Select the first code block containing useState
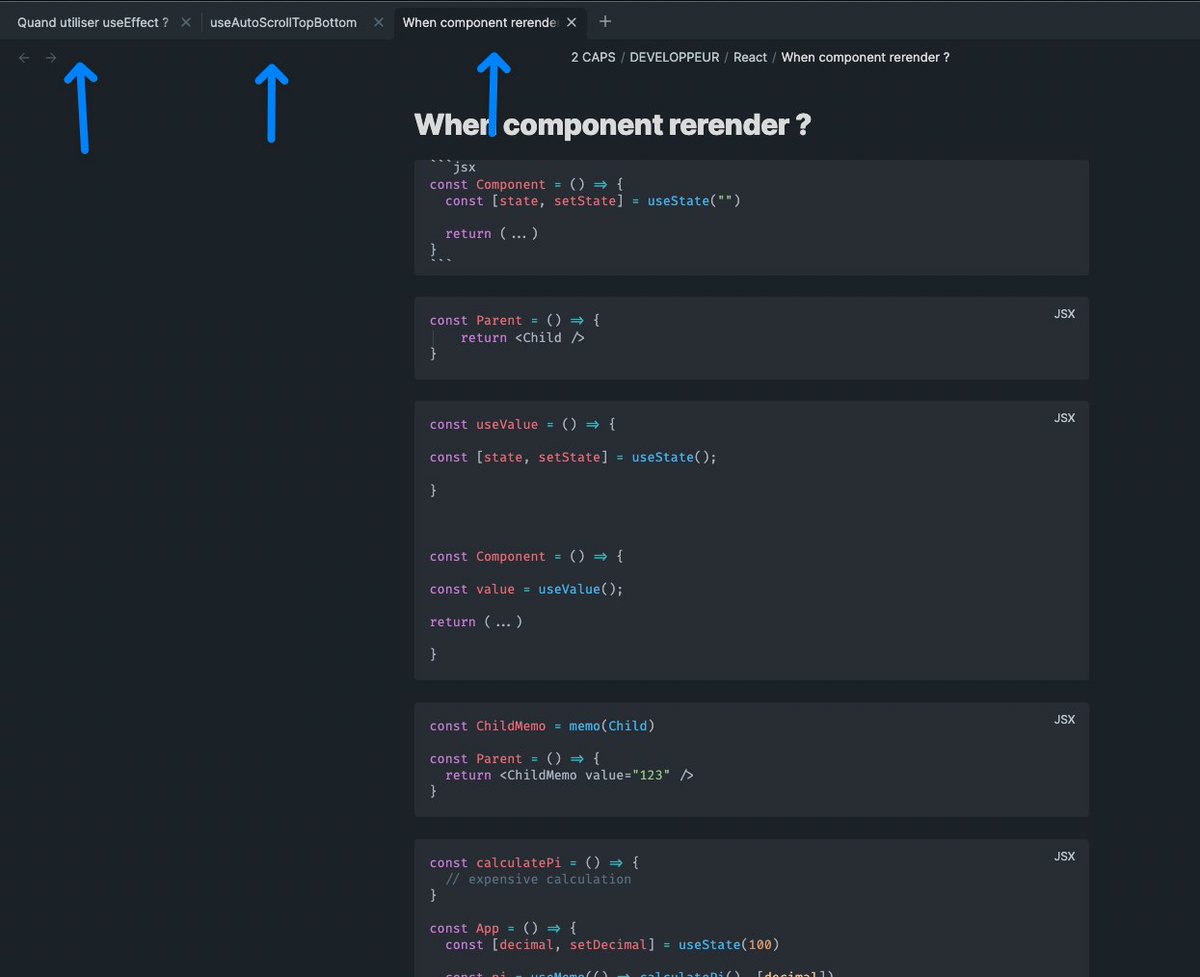 (750, 216)
